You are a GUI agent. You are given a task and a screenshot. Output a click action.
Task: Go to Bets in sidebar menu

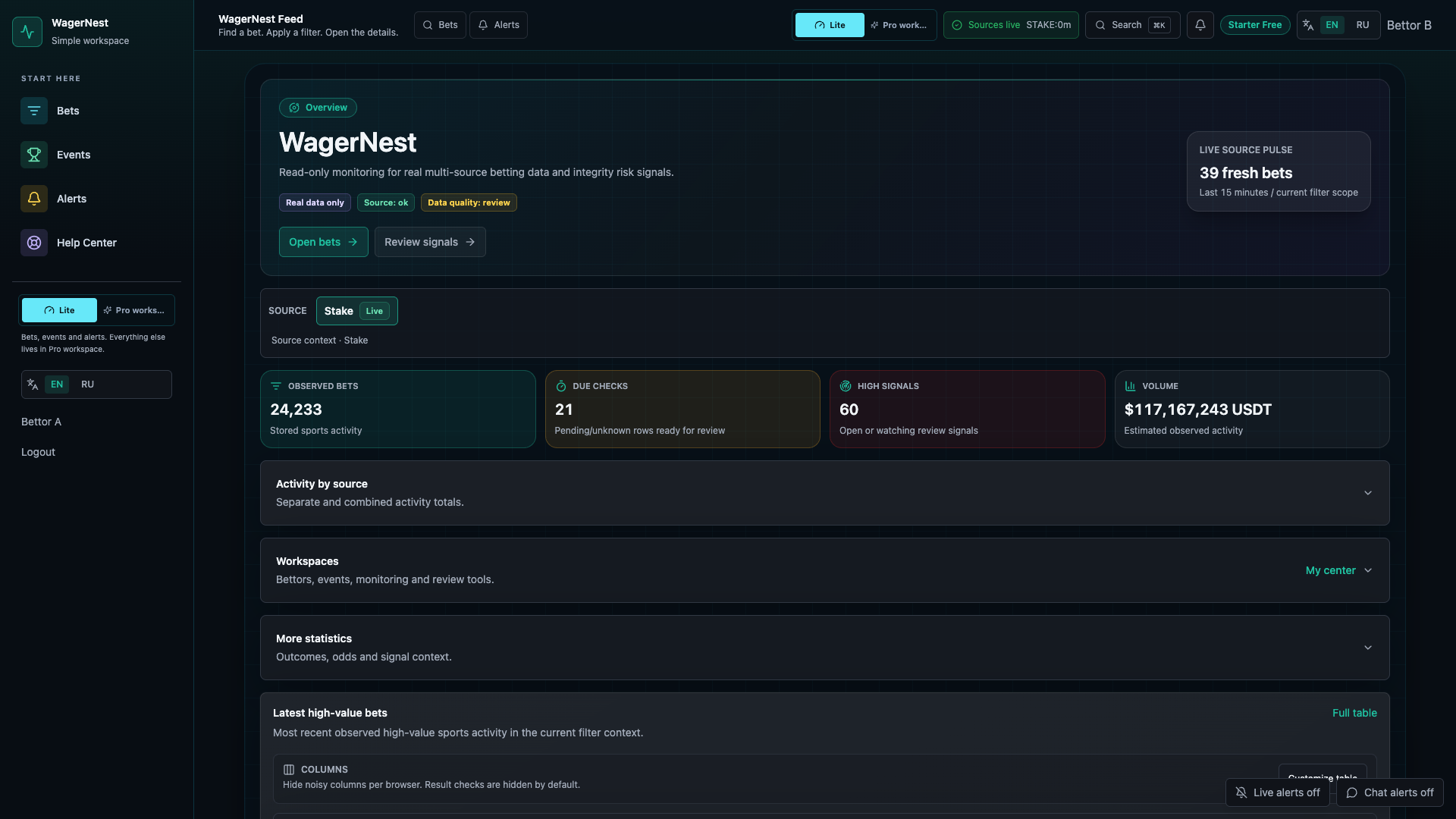[96, 111]
